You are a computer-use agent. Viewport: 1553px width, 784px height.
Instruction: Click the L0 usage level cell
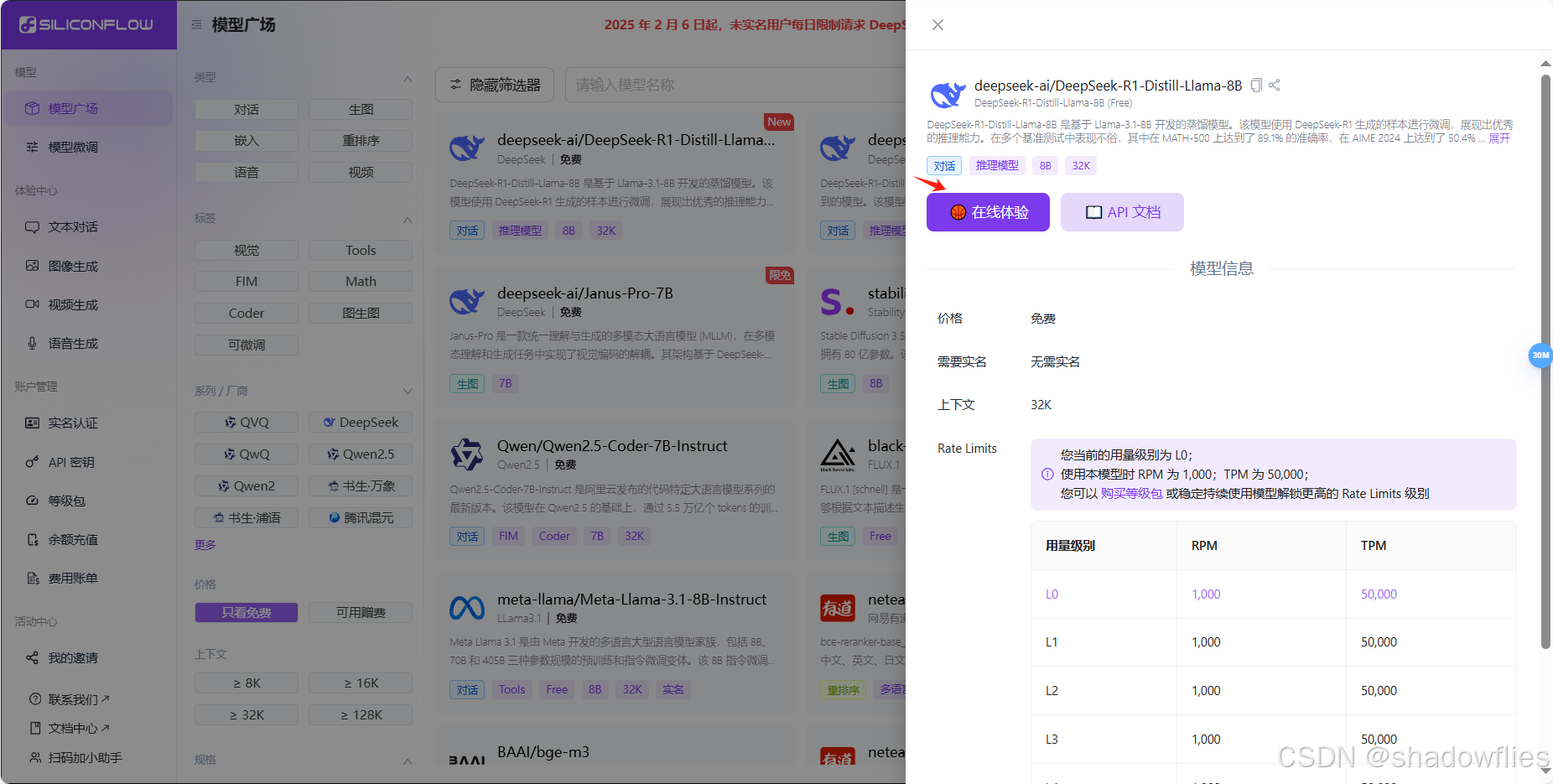pyautogui.click(x=1104, y=594)
